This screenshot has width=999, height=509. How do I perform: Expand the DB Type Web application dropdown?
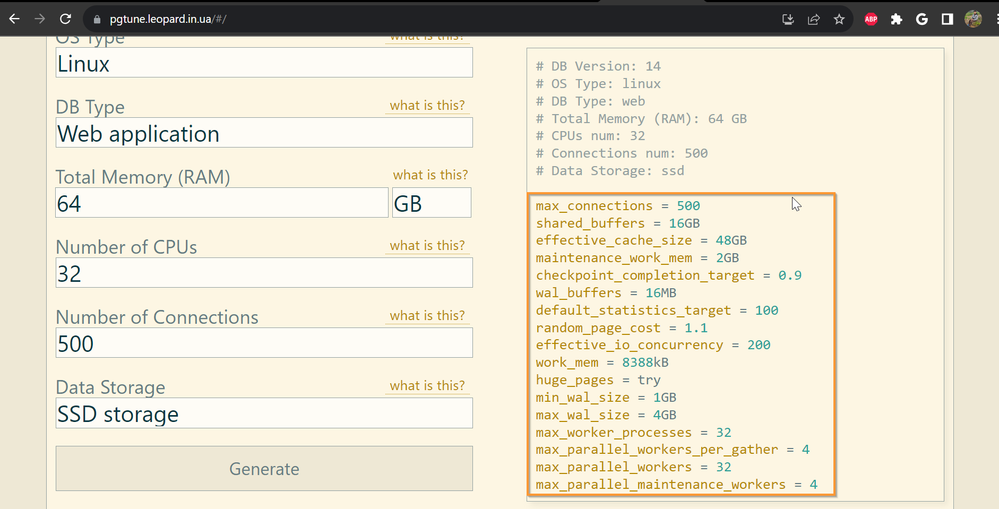[264, 133]
